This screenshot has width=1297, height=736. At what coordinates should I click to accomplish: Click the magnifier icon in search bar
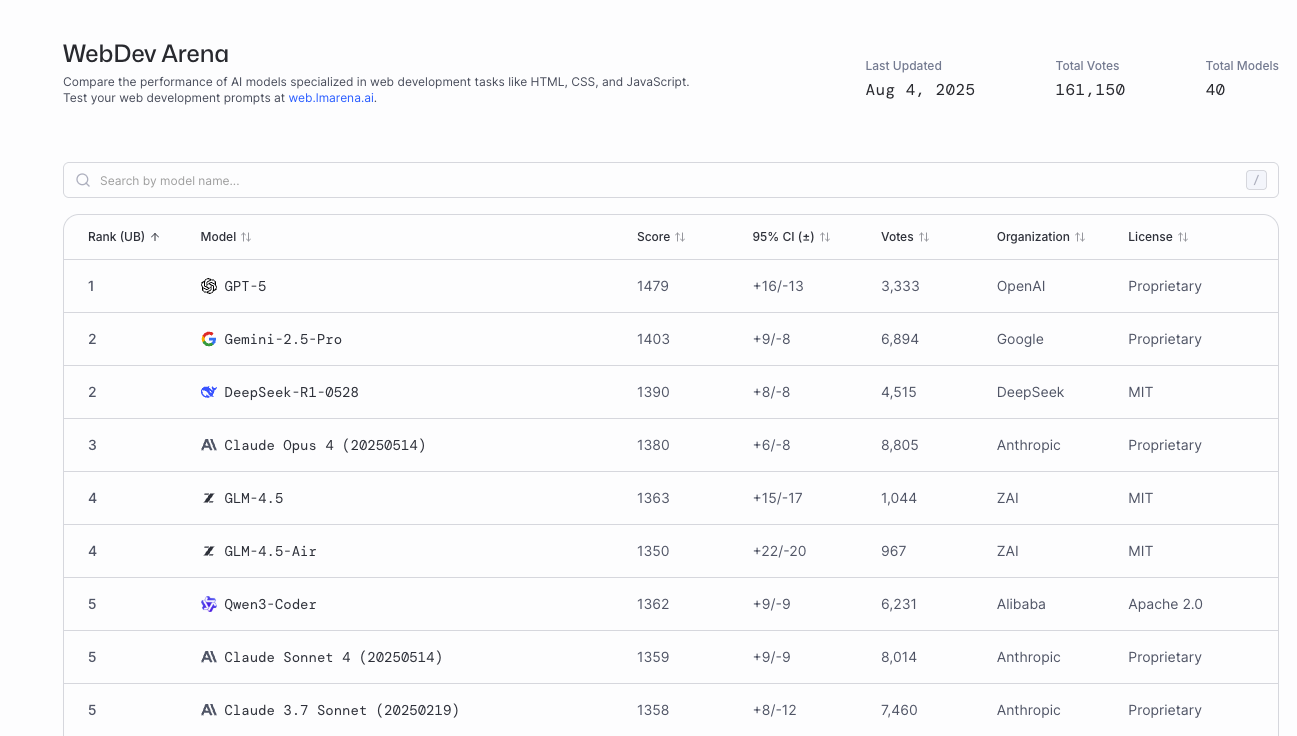tap(83, 181)
